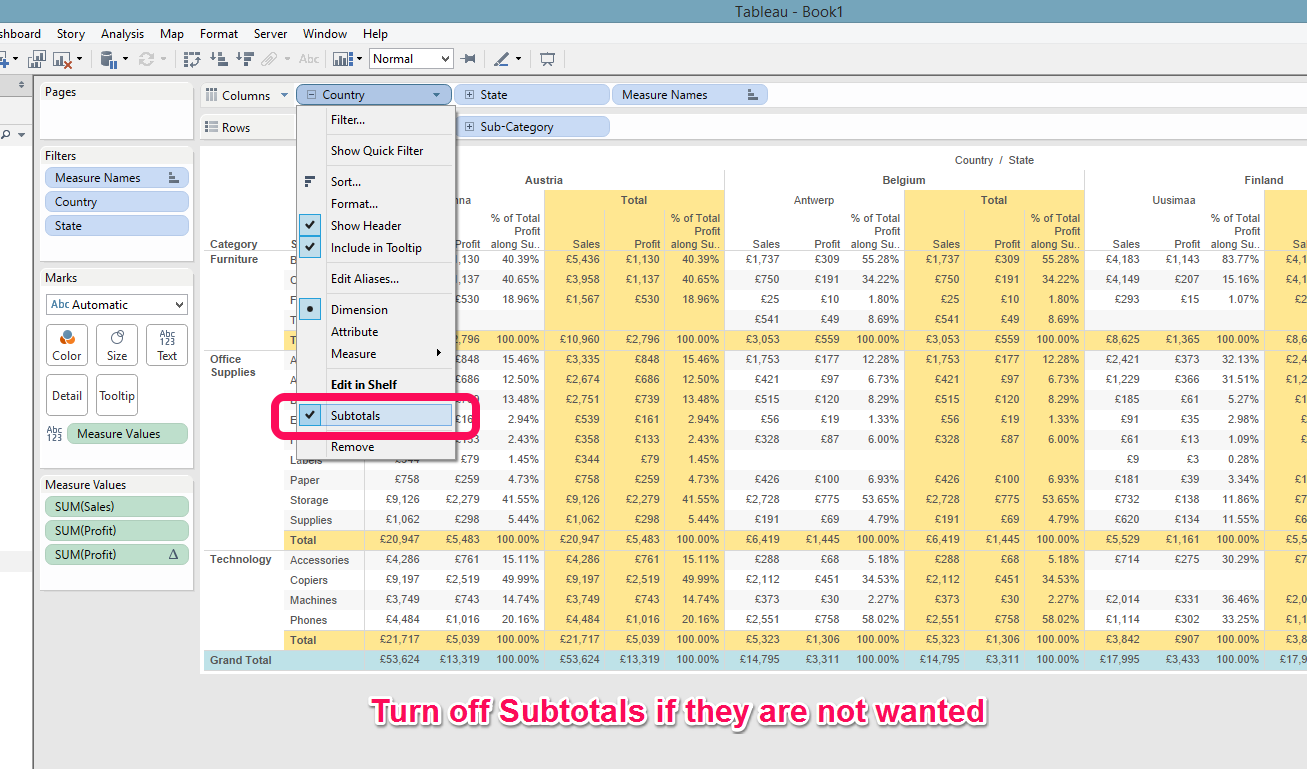
Task: Open the Server menu
Action: tap(271, 34)
